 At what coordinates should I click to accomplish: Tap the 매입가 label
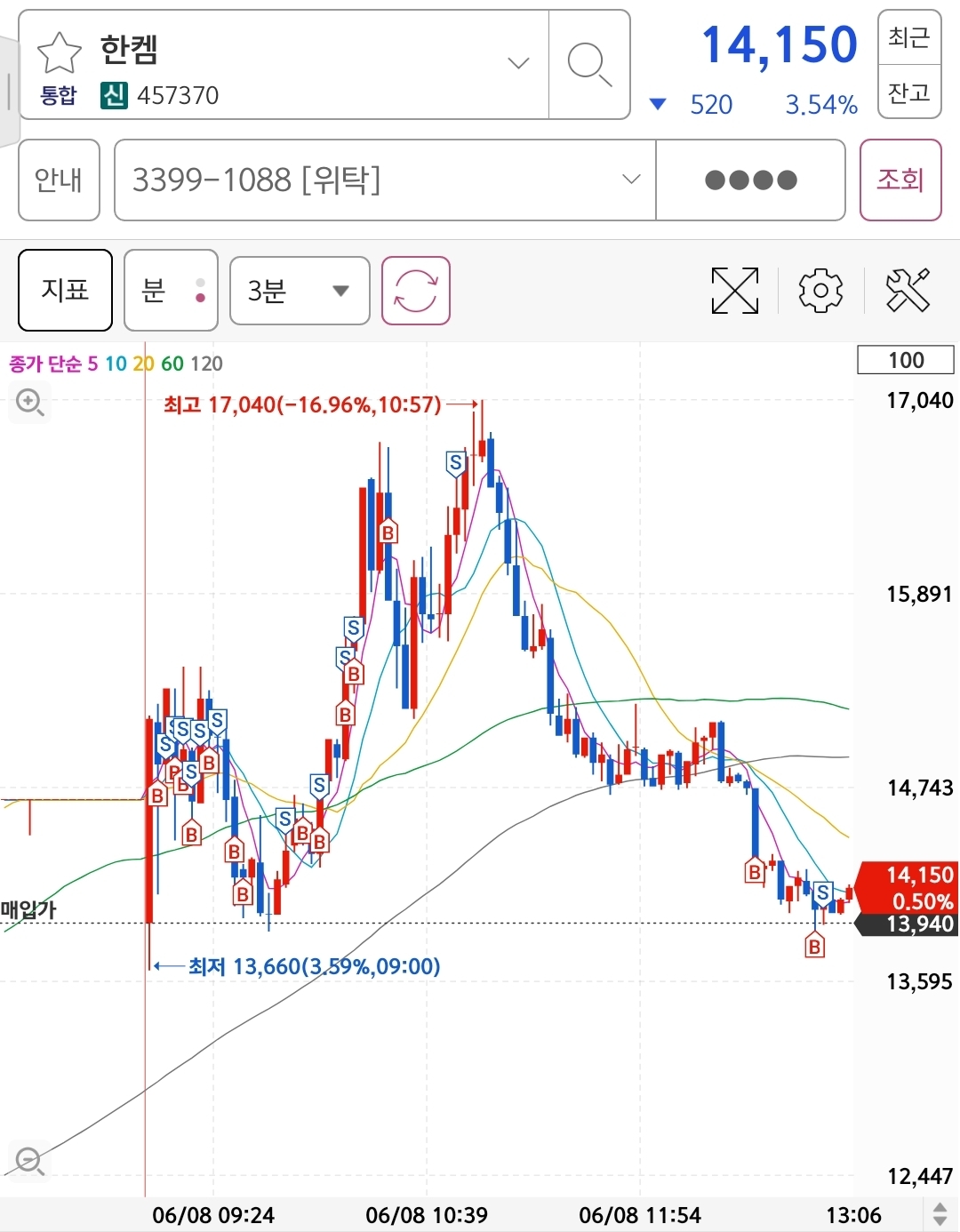click(x=28, y=909)
